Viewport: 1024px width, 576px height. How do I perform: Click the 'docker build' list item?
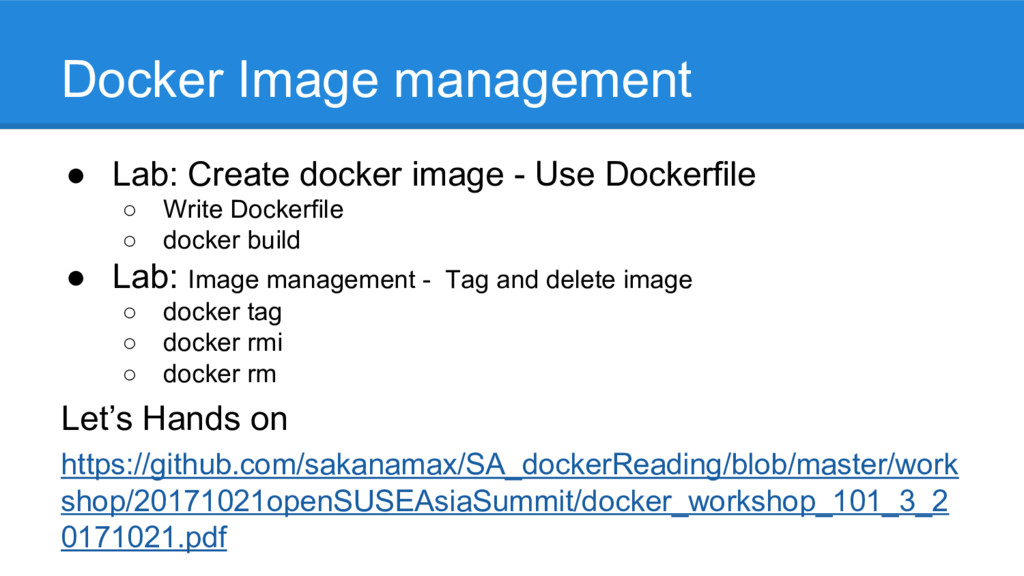point(231,240)
